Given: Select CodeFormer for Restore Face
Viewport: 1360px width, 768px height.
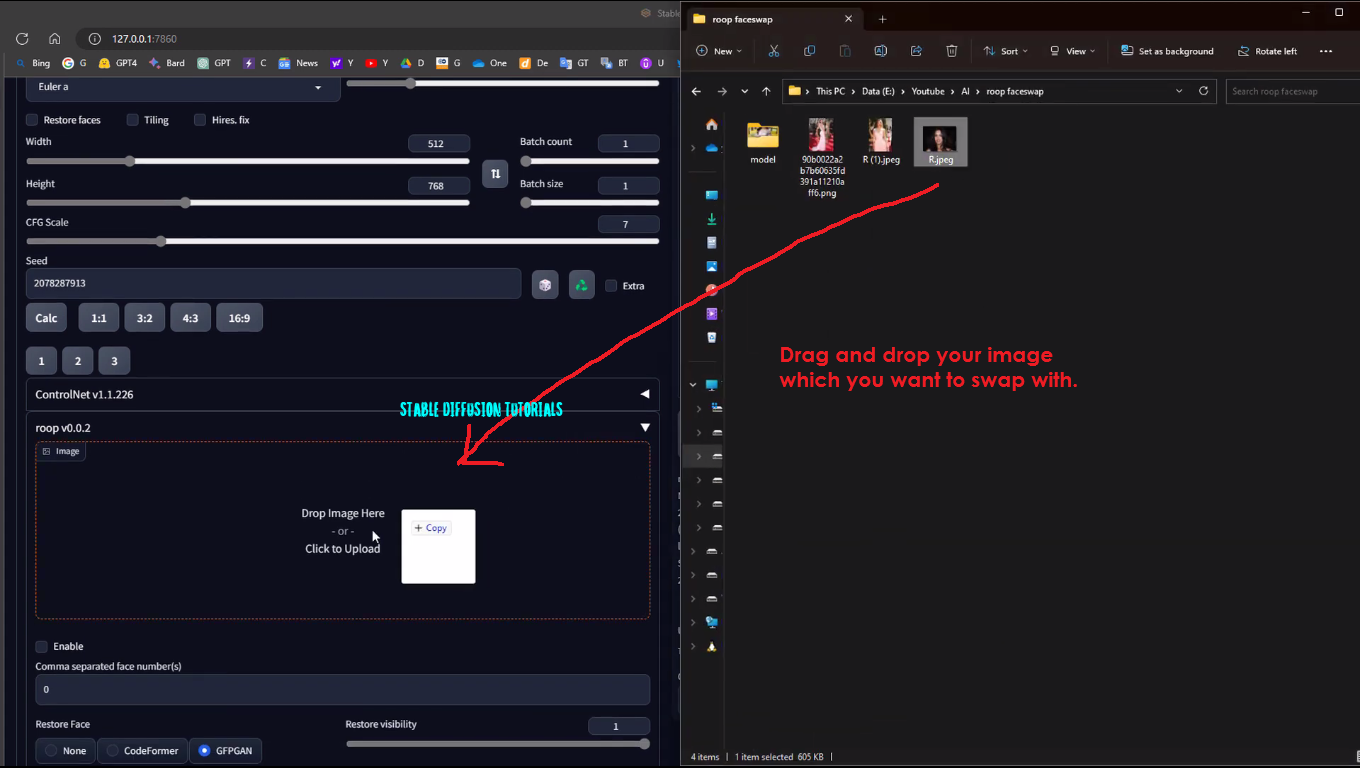Looking at the screenshot, I should pos(143,751).
